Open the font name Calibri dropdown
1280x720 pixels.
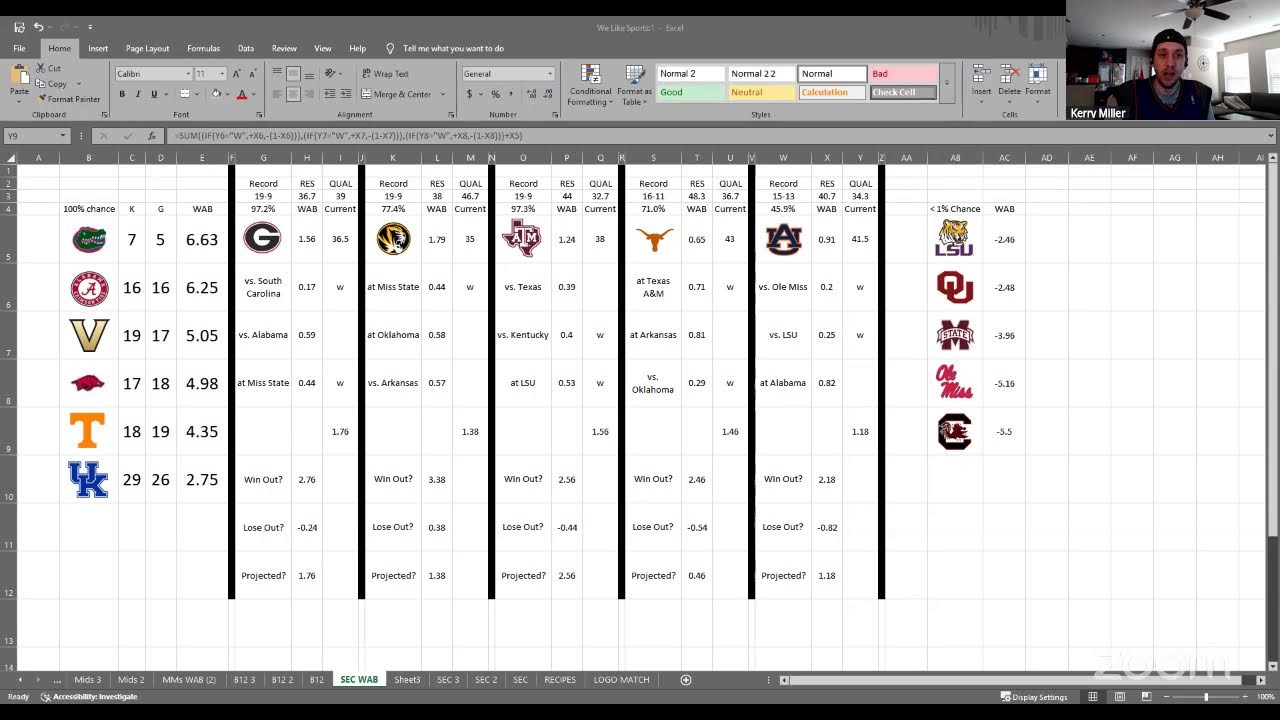187,74
